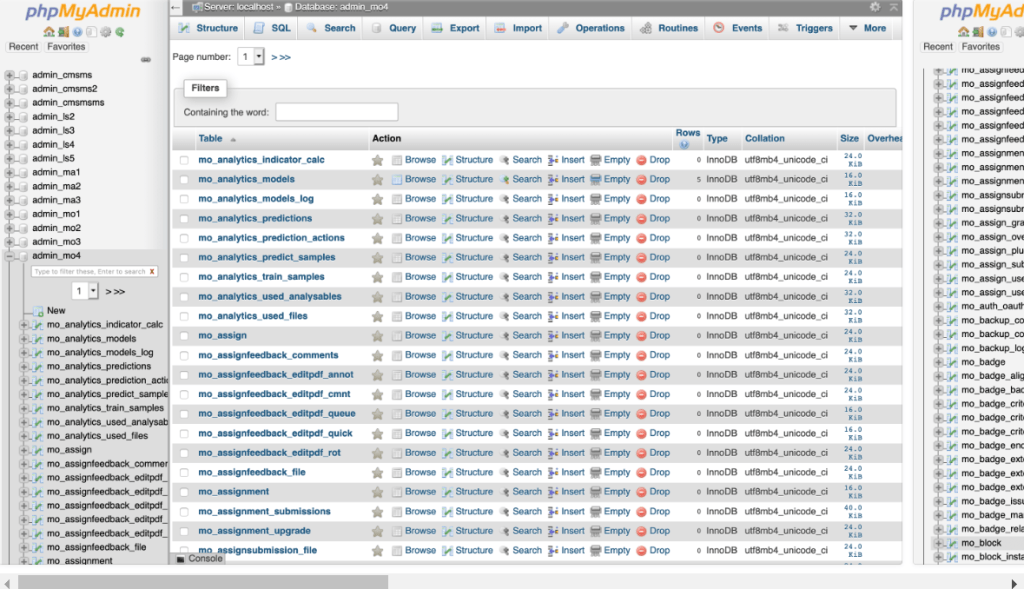
Task: Browse the mo_analytics_predictions table
Action: pyautogui.click(x=420, y=218)
